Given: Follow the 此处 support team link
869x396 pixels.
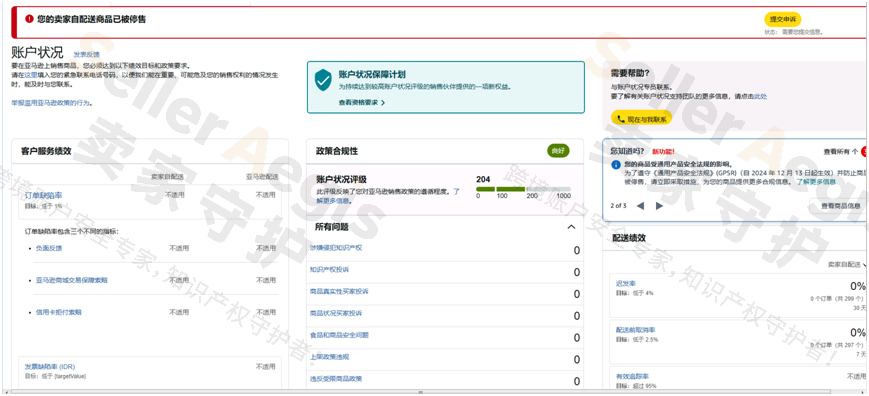Looking at the screenshot, I should [x=760, y=96].
